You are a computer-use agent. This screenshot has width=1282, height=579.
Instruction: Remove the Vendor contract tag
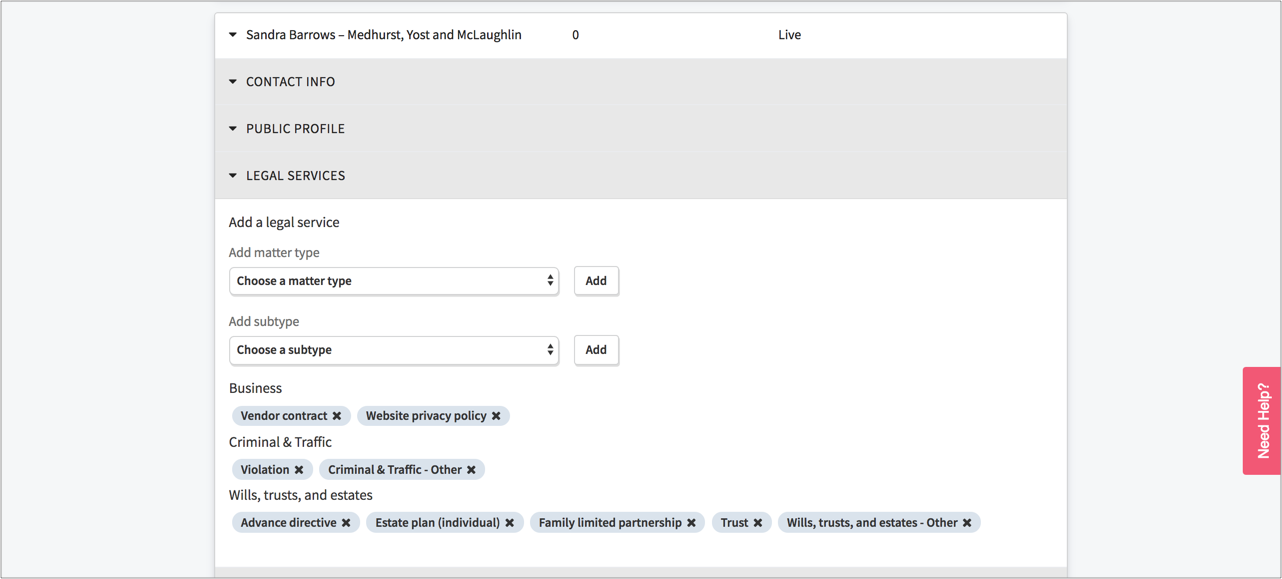coord(337,416)
